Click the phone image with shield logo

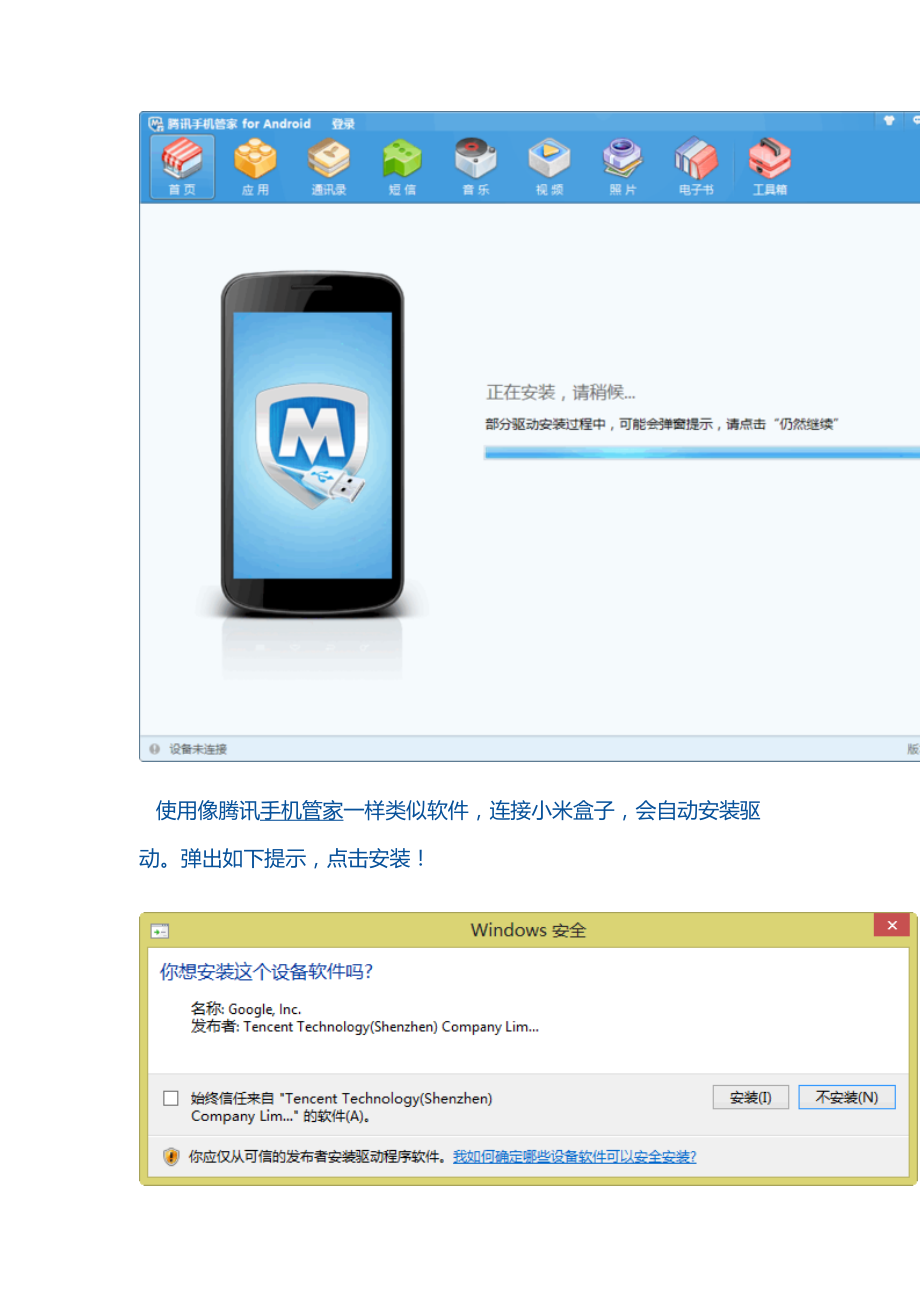[x=312, y=446]
